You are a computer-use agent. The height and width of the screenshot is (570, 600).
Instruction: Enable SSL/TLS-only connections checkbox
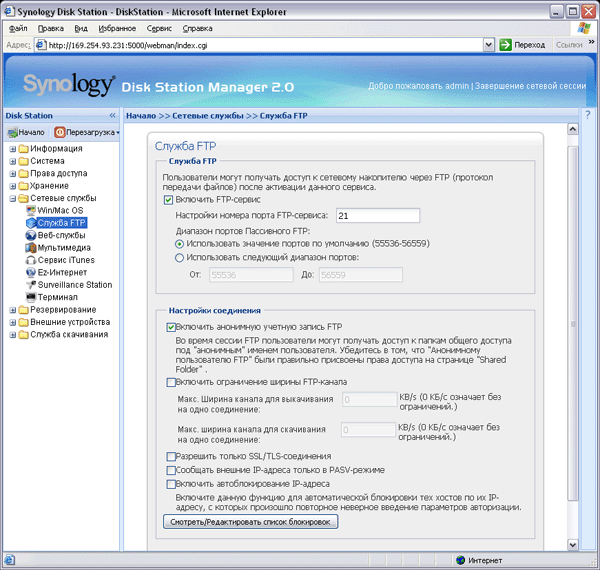coord(171,456)
